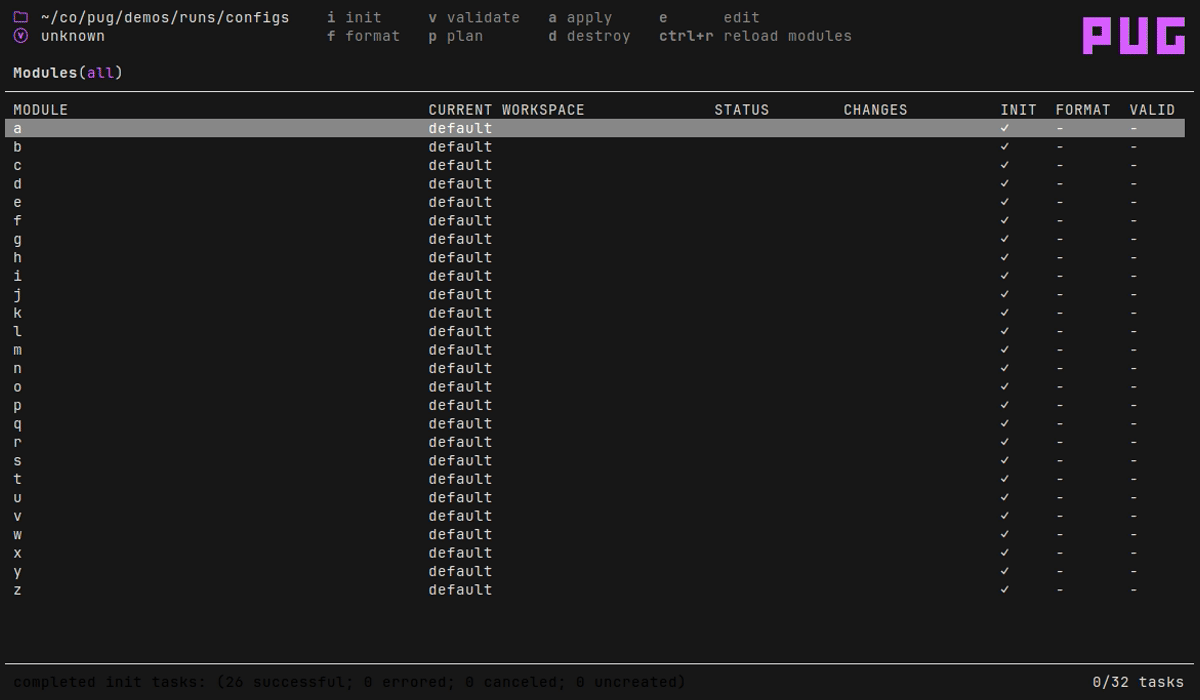Click the destroy command in the header
The image size is (1200, 700).
pyautogui.click(x=589, y=36)
